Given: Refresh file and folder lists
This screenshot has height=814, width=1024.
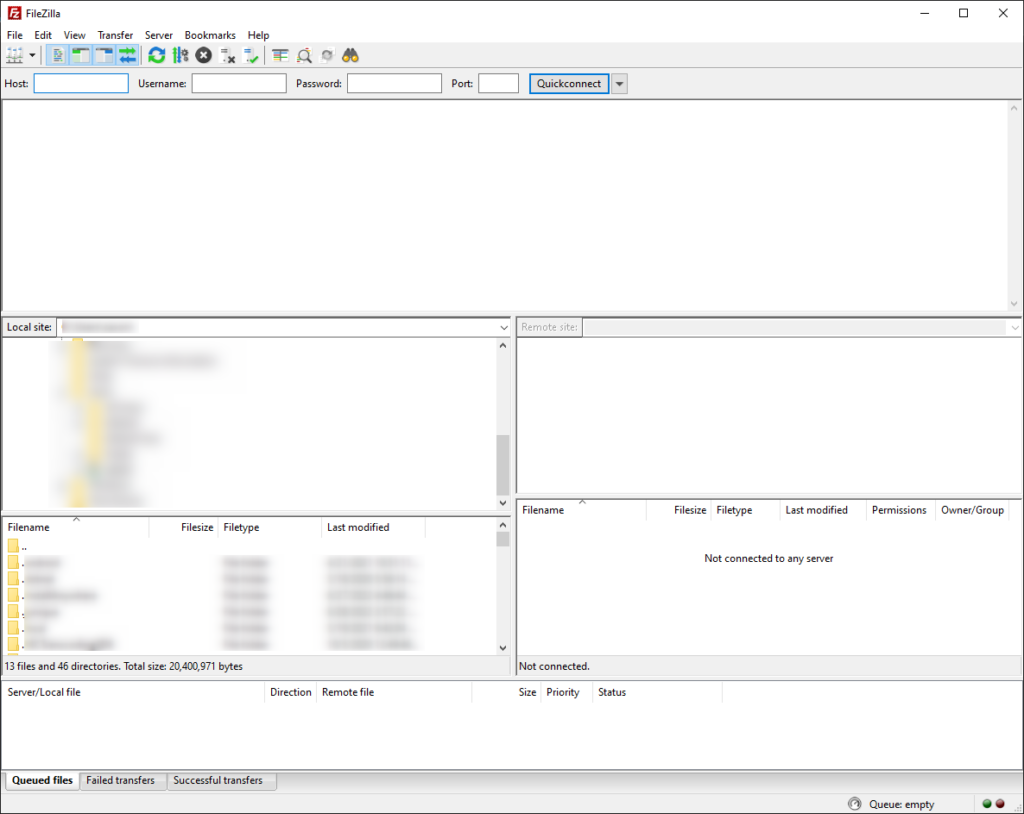Looking at the screenshot, I should pyautogui.click(x=157, y=56).
